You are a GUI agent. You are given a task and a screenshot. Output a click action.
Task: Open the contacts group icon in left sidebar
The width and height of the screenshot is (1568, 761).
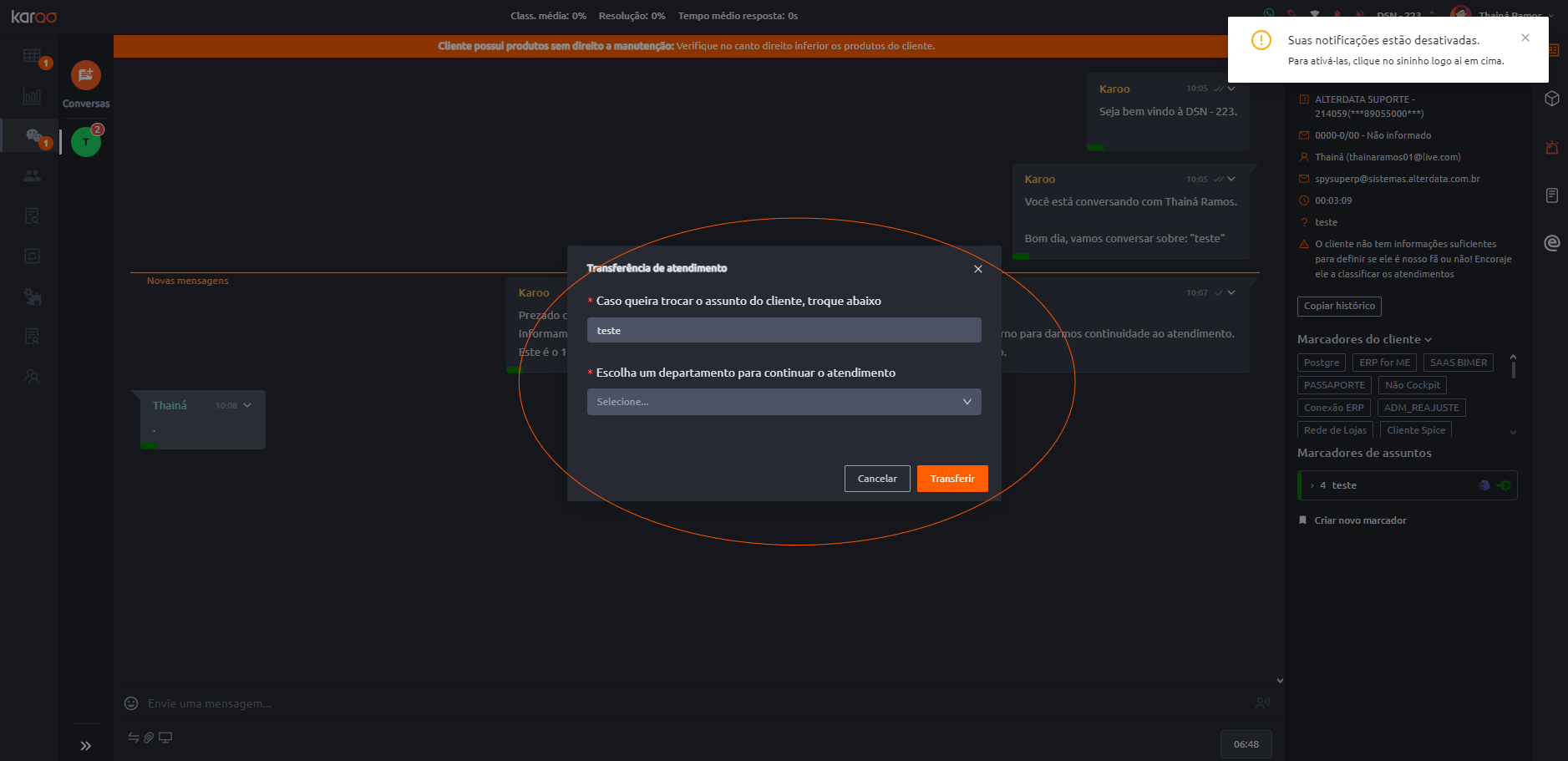[32, 176]
